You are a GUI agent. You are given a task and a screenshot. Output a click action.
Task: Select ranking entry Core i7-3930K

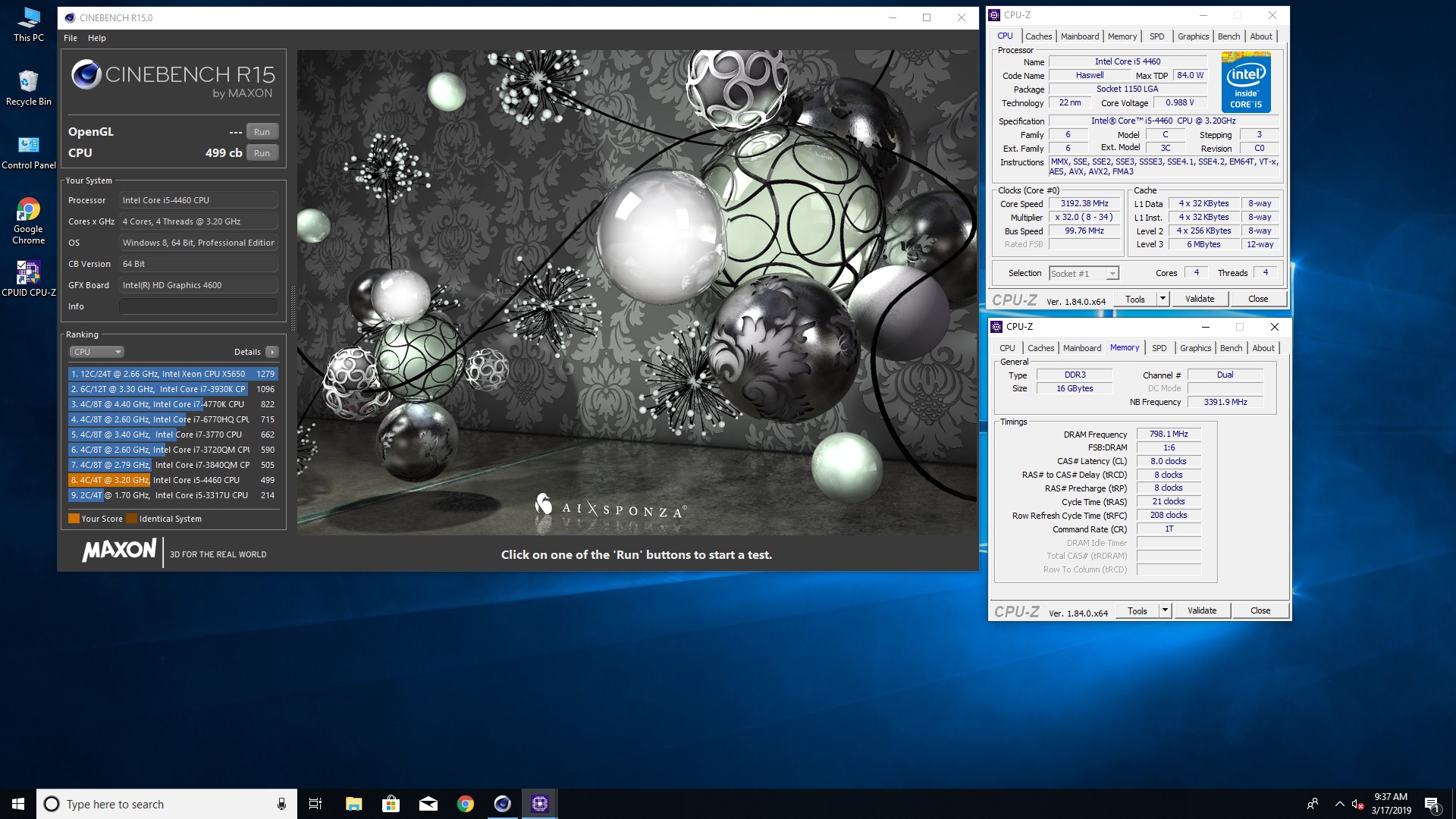coord(173,389)
